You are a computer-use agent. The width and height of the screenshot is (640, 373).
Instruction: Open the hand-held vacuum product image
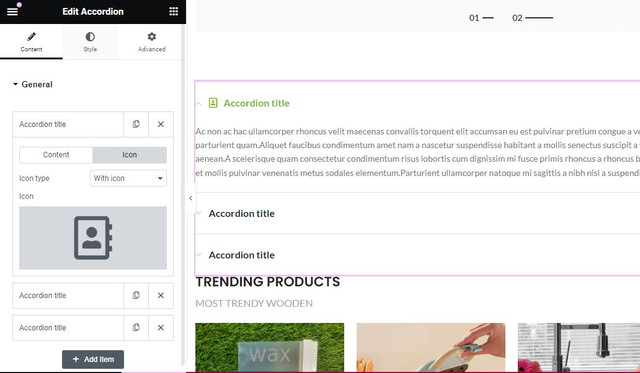[431, 347]
